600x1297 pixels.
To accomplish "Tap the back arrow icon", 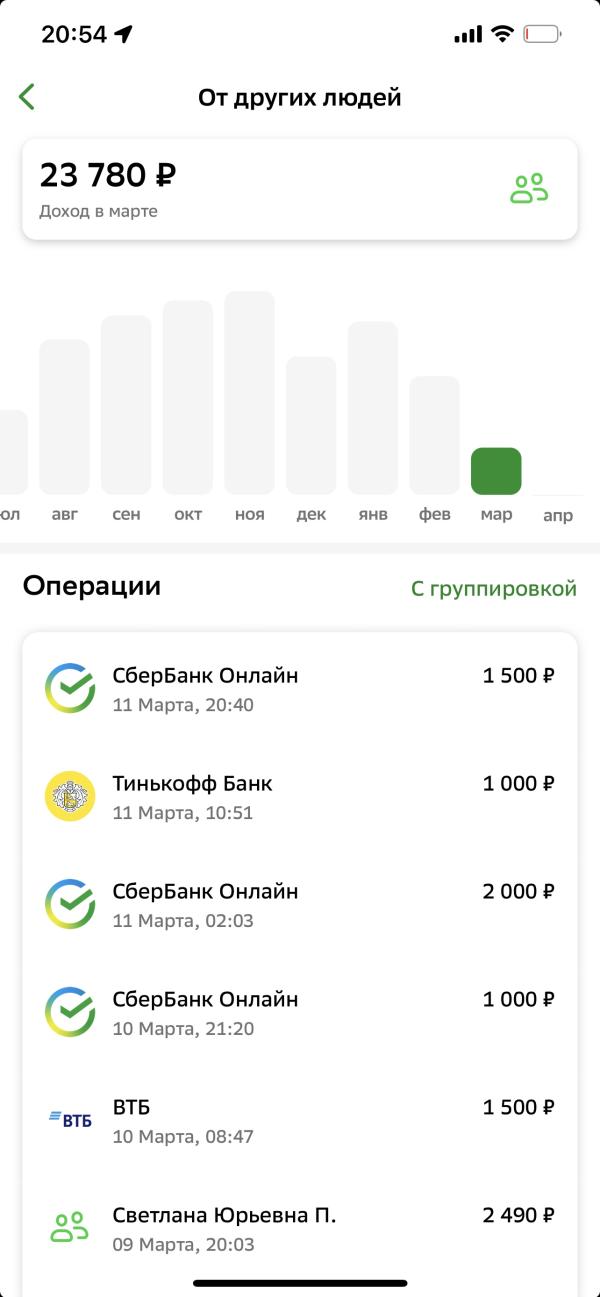I will 27,97.
